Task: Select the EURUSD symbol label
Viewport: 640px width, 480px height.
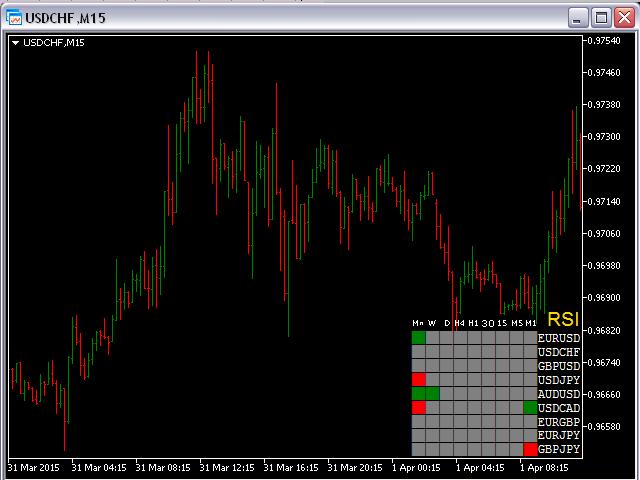Action: pos(558,338)
